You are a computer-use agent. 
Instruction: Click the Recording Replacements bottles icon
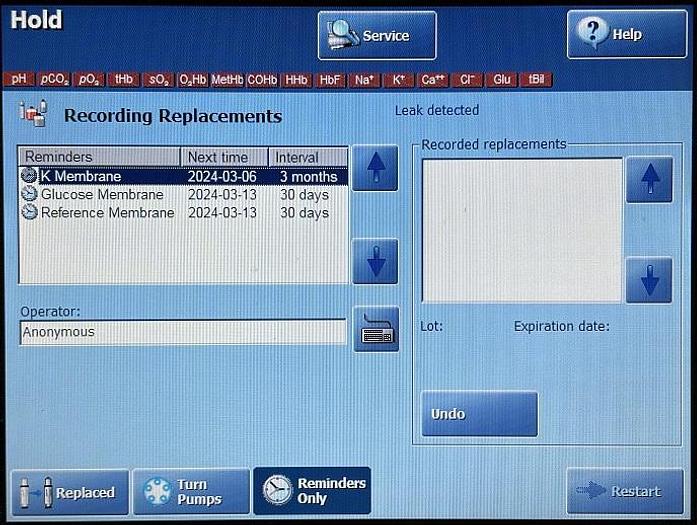tap(33, 113)
